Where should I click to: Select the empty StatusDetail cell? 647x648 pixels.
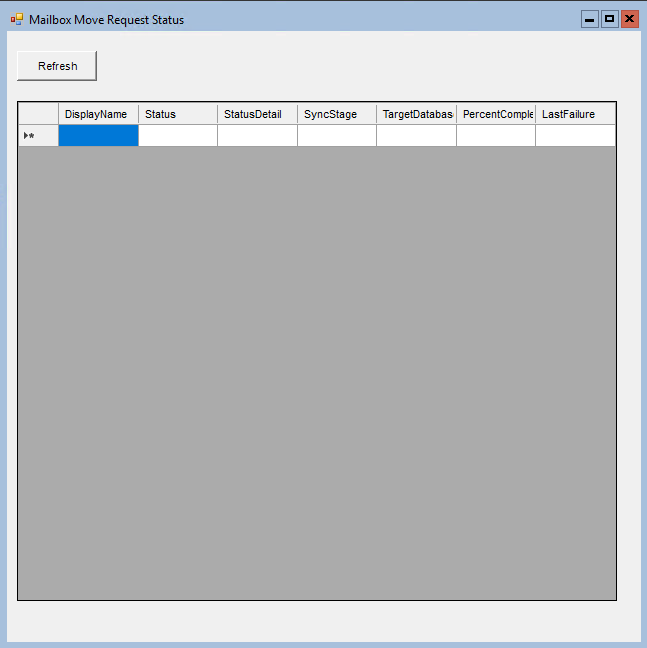(x=257, y=136)
